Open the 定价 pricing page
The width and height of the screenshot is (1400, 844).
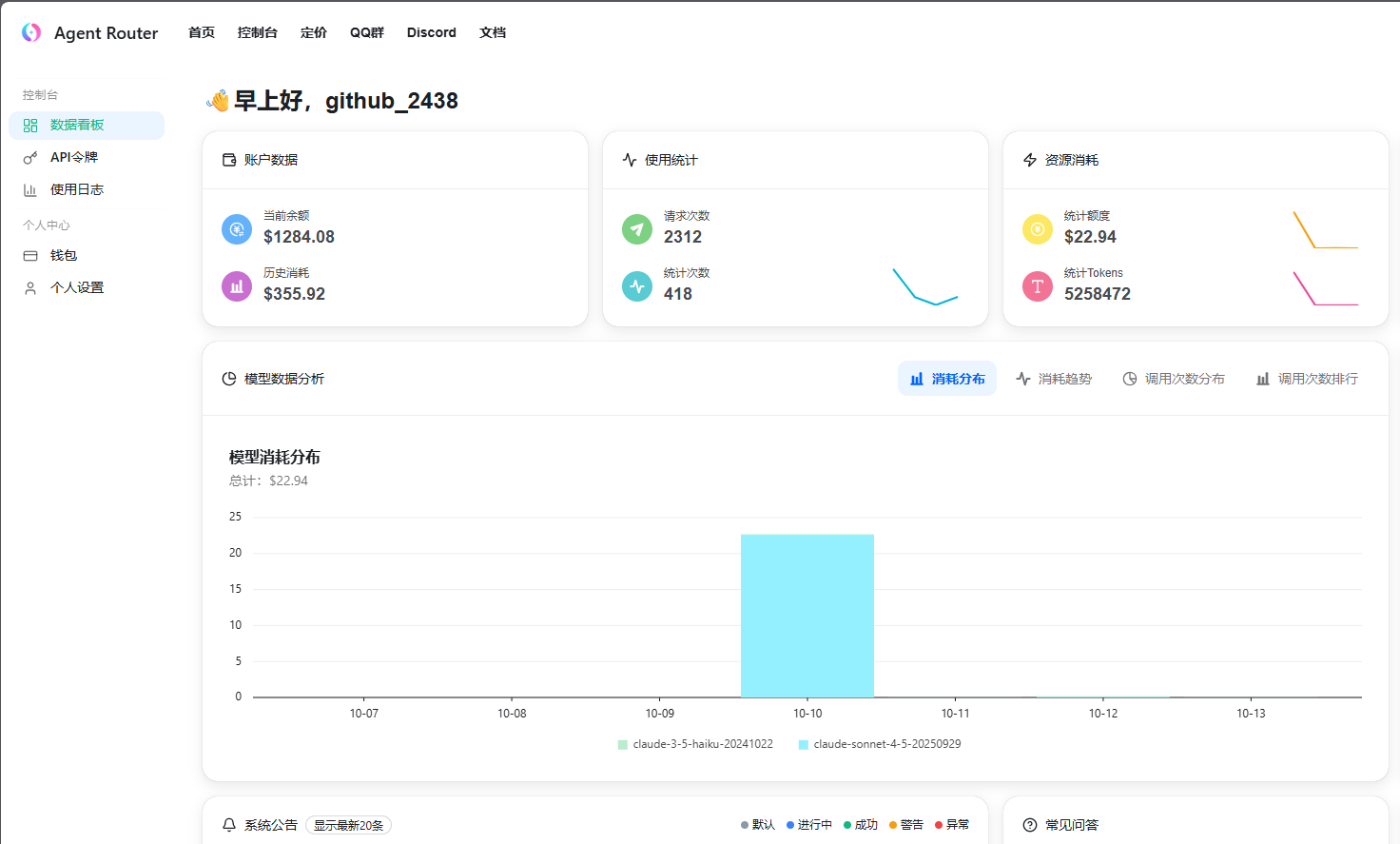point(314,32)
